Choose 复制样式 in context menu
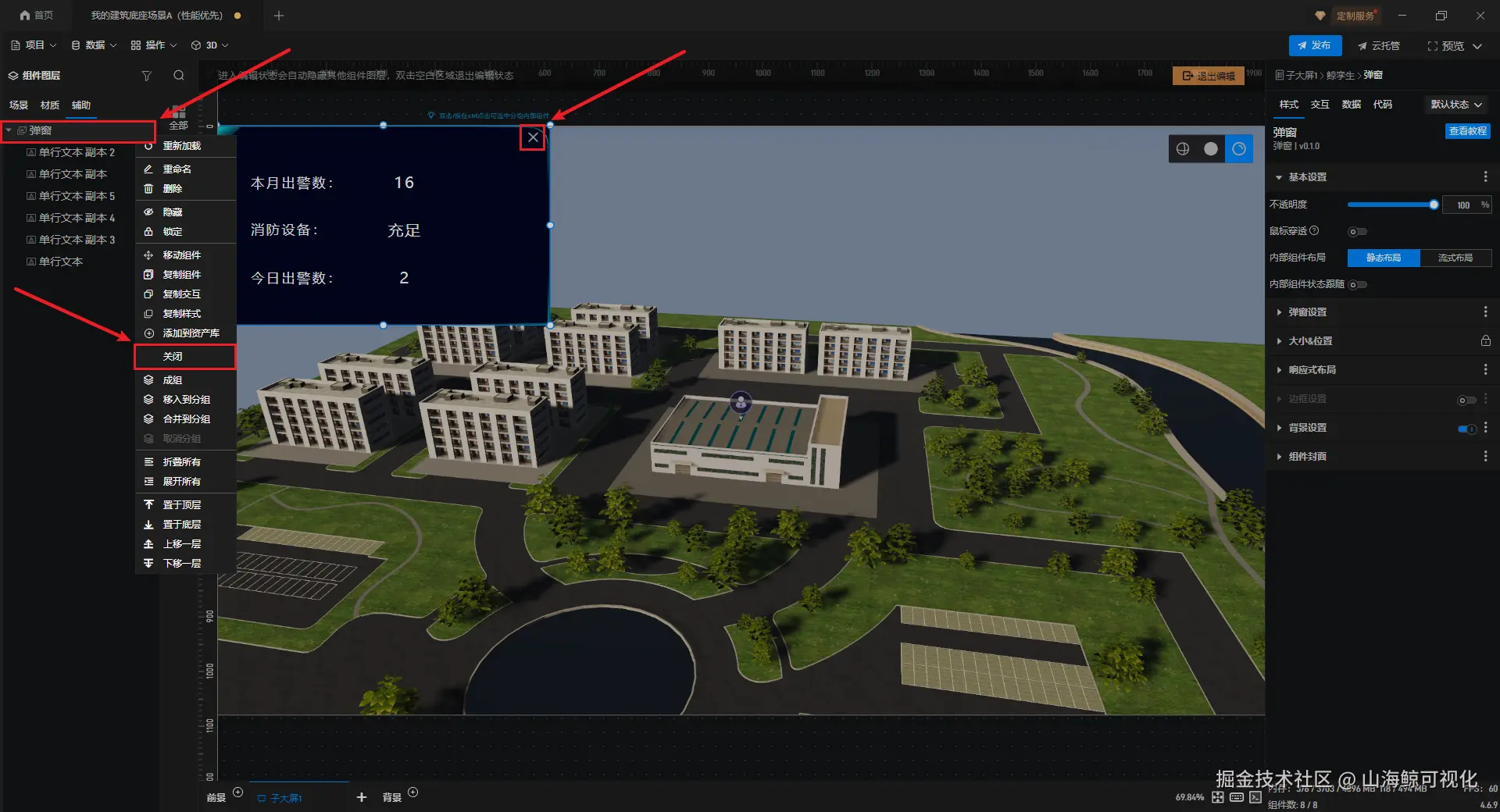 point(186,314)
